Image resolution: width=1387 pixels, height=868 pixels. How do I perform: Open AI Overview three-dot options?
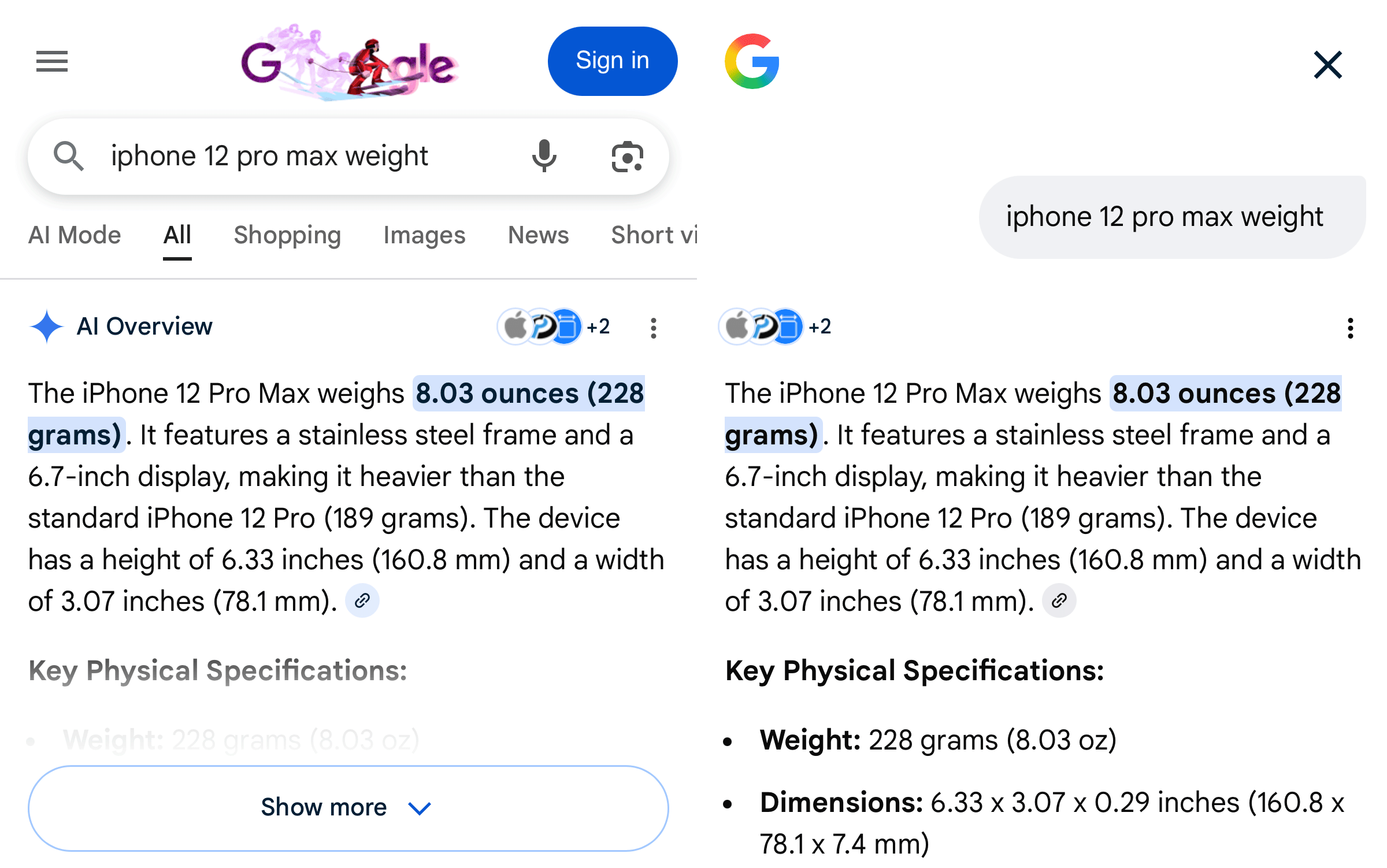[653, 328]
